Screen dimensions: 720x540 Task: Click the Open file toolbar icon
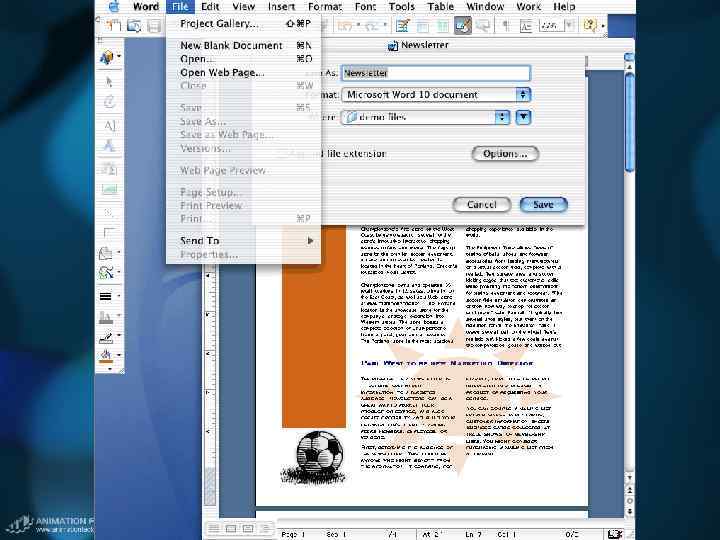[134, 25]
